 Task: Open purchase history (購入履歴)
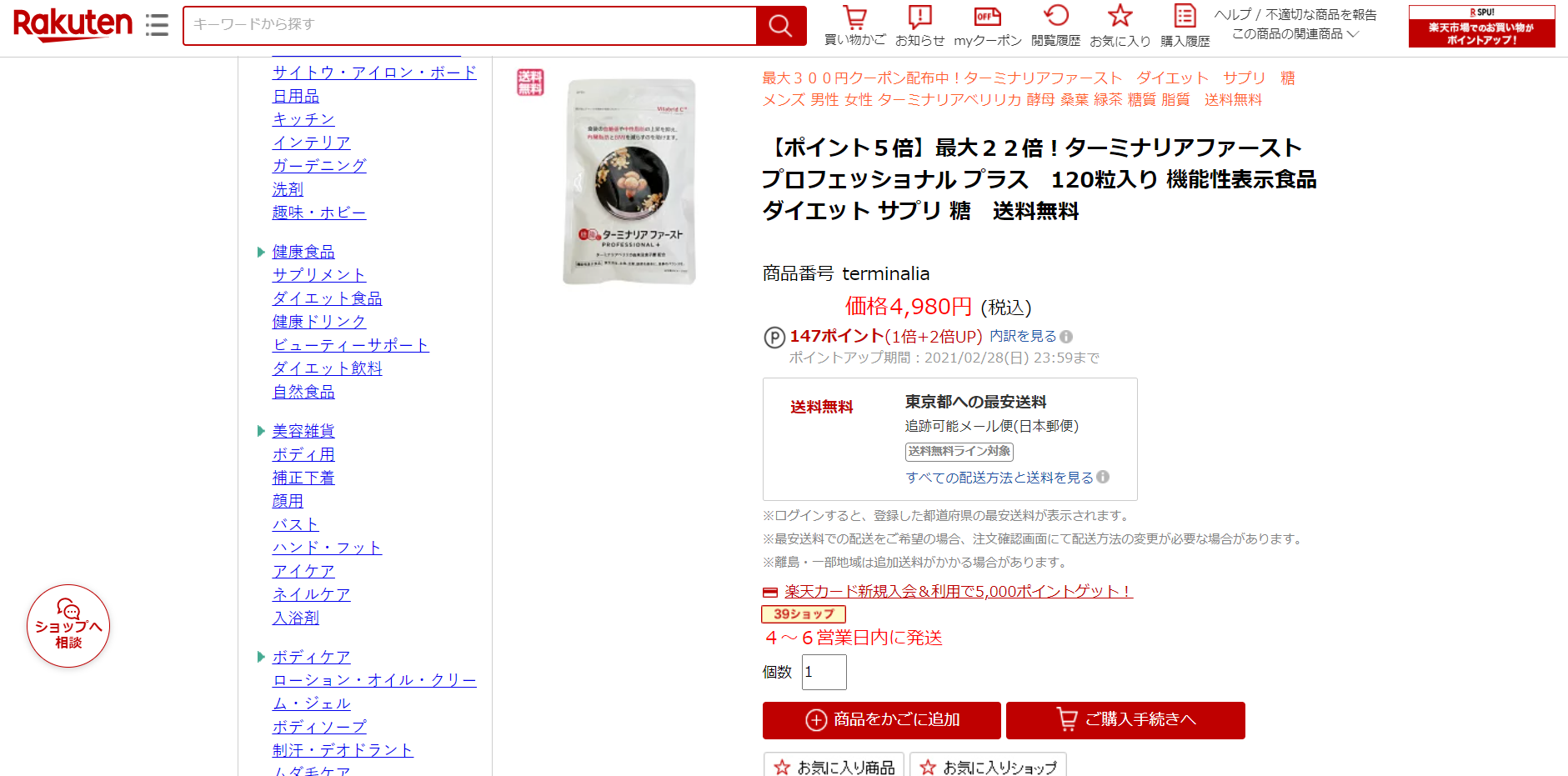click(1185, 25)
